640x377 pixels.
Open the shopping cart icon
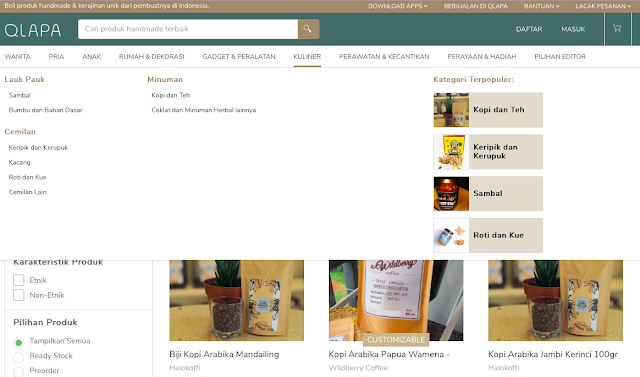[617, 28]
